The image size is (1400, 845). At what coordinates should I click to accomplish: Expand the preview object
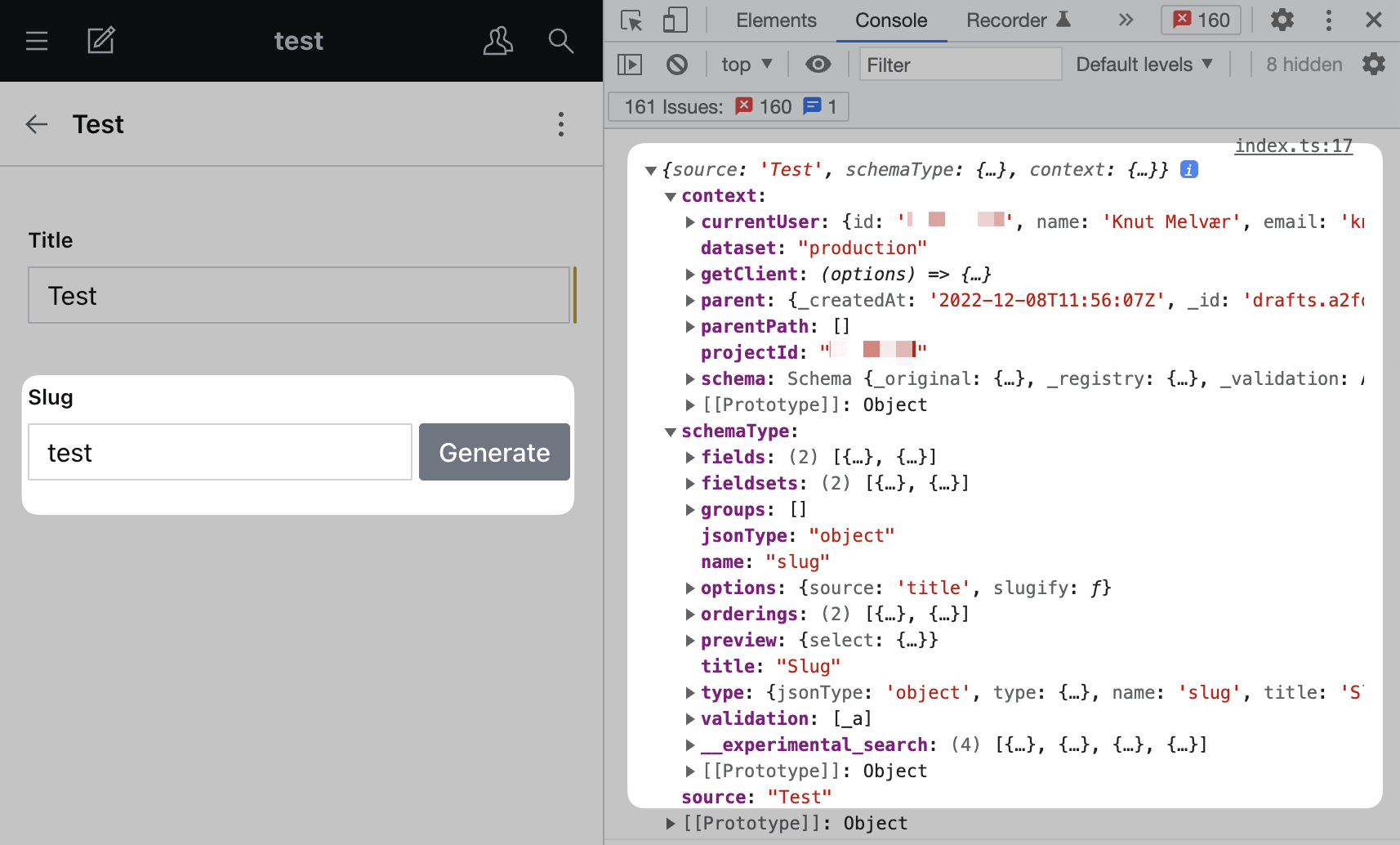click(690, 641)
